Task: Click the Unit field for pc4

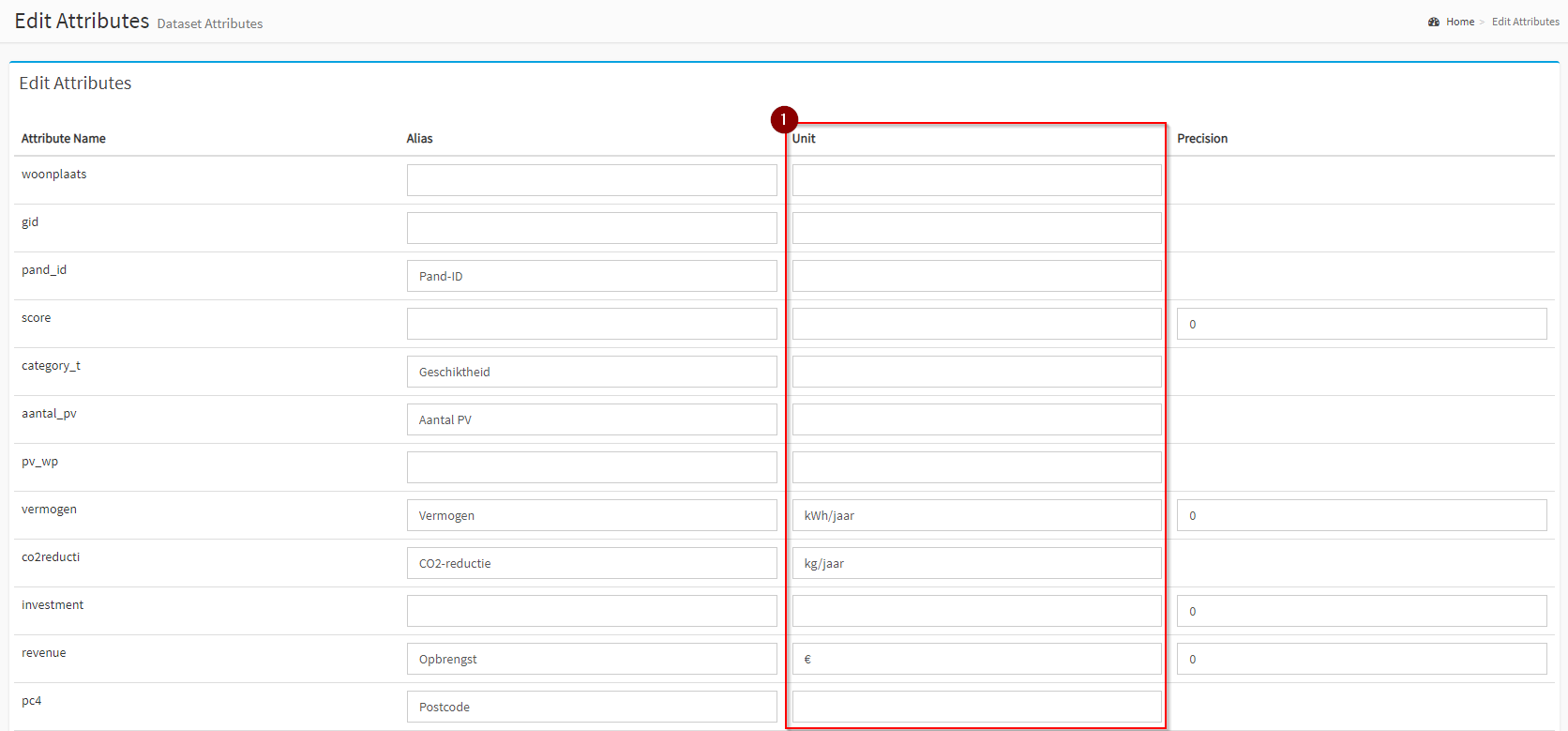Action: click(977, 707)
